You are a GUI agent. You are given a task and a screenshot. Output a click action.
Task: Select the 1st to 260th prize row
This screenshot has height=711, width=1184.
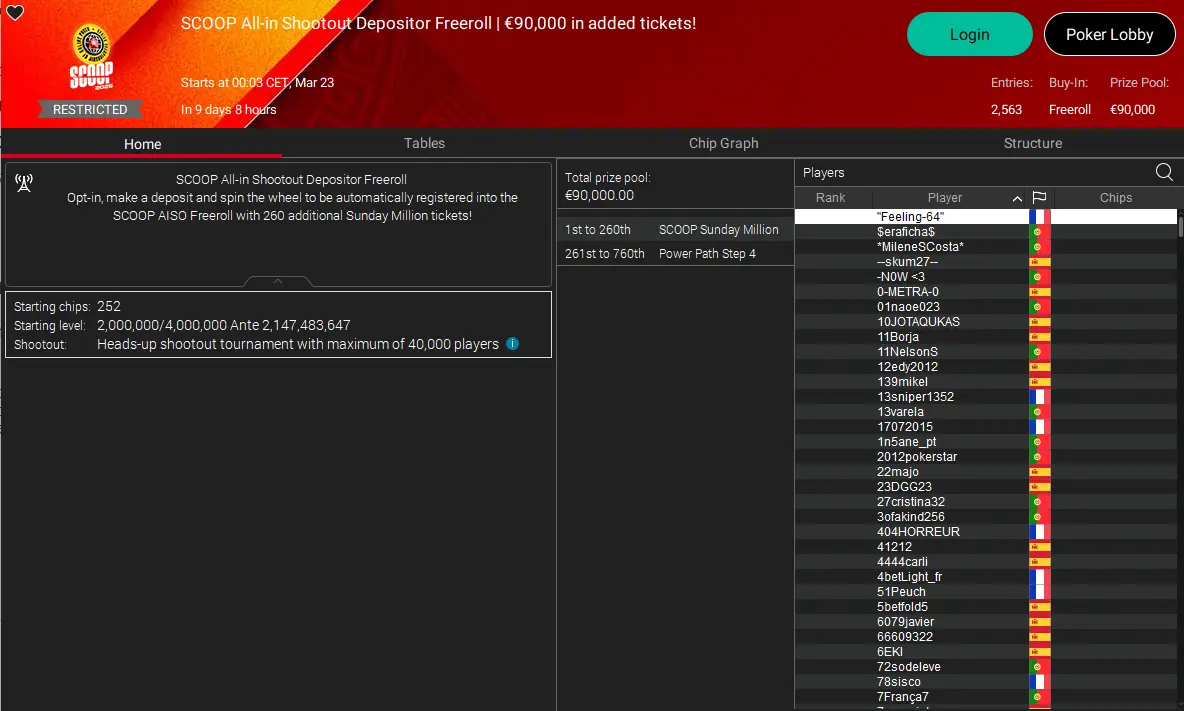coord(675,229)
